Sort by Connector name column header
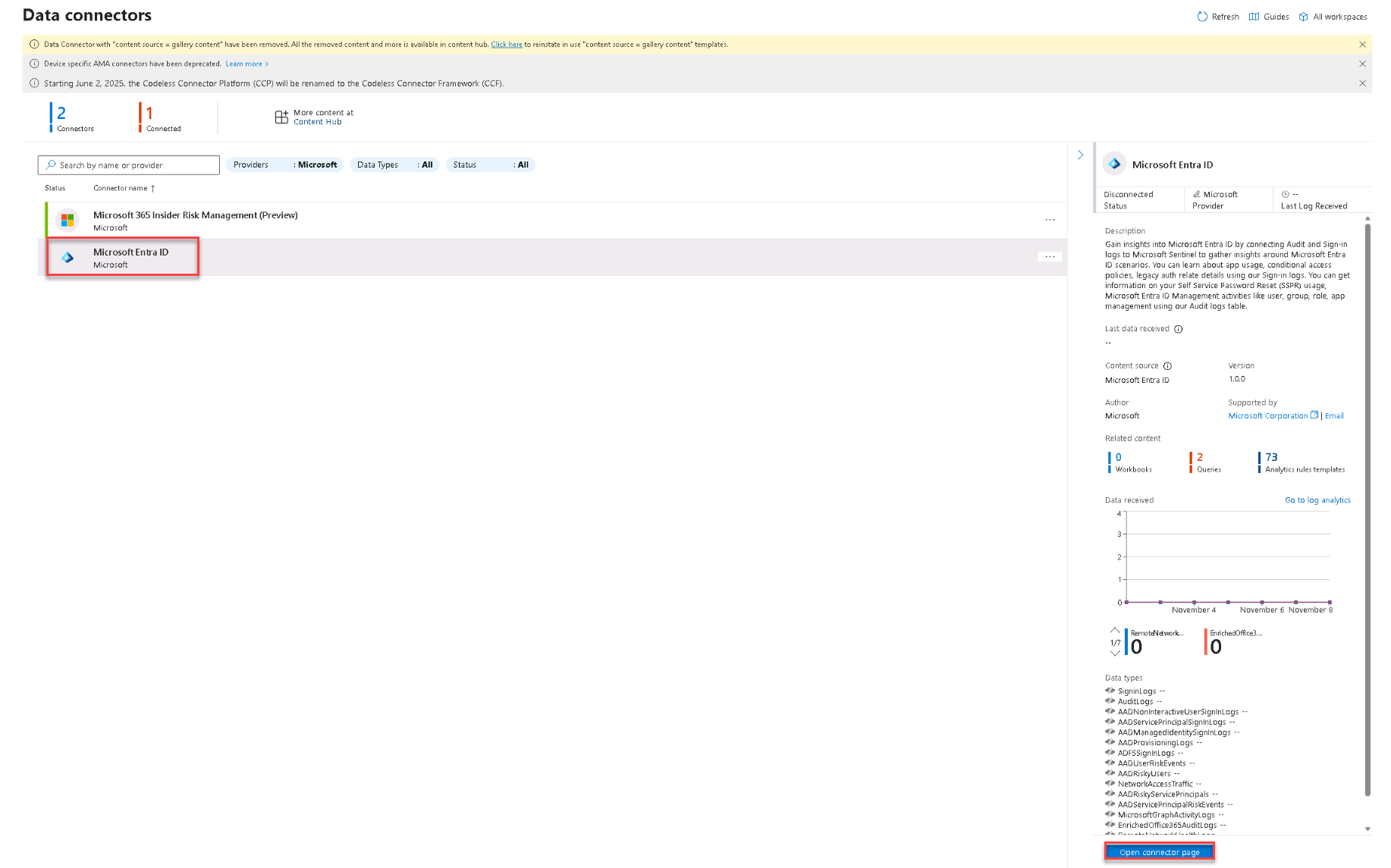This screenshot has height=868, width=1391. [x=124, y=188]
